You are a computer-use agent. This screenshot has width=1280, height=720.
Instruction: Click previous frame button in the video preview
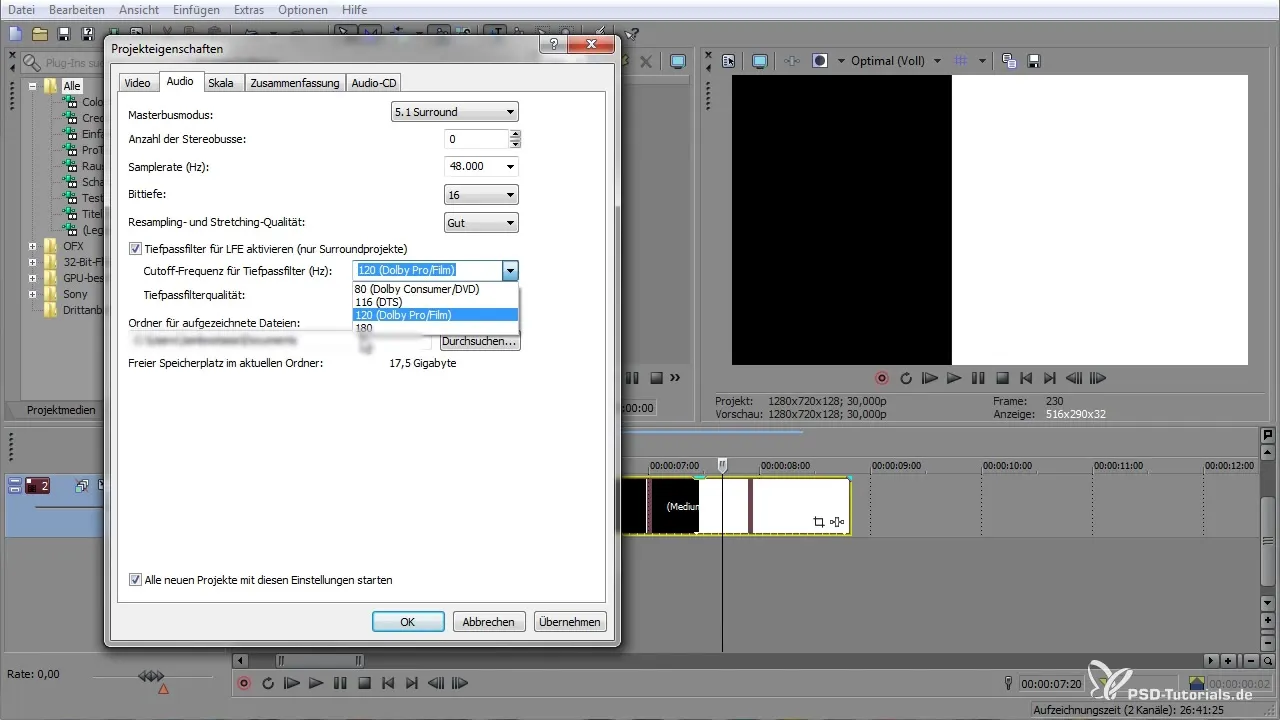[x=1074, y=378]
